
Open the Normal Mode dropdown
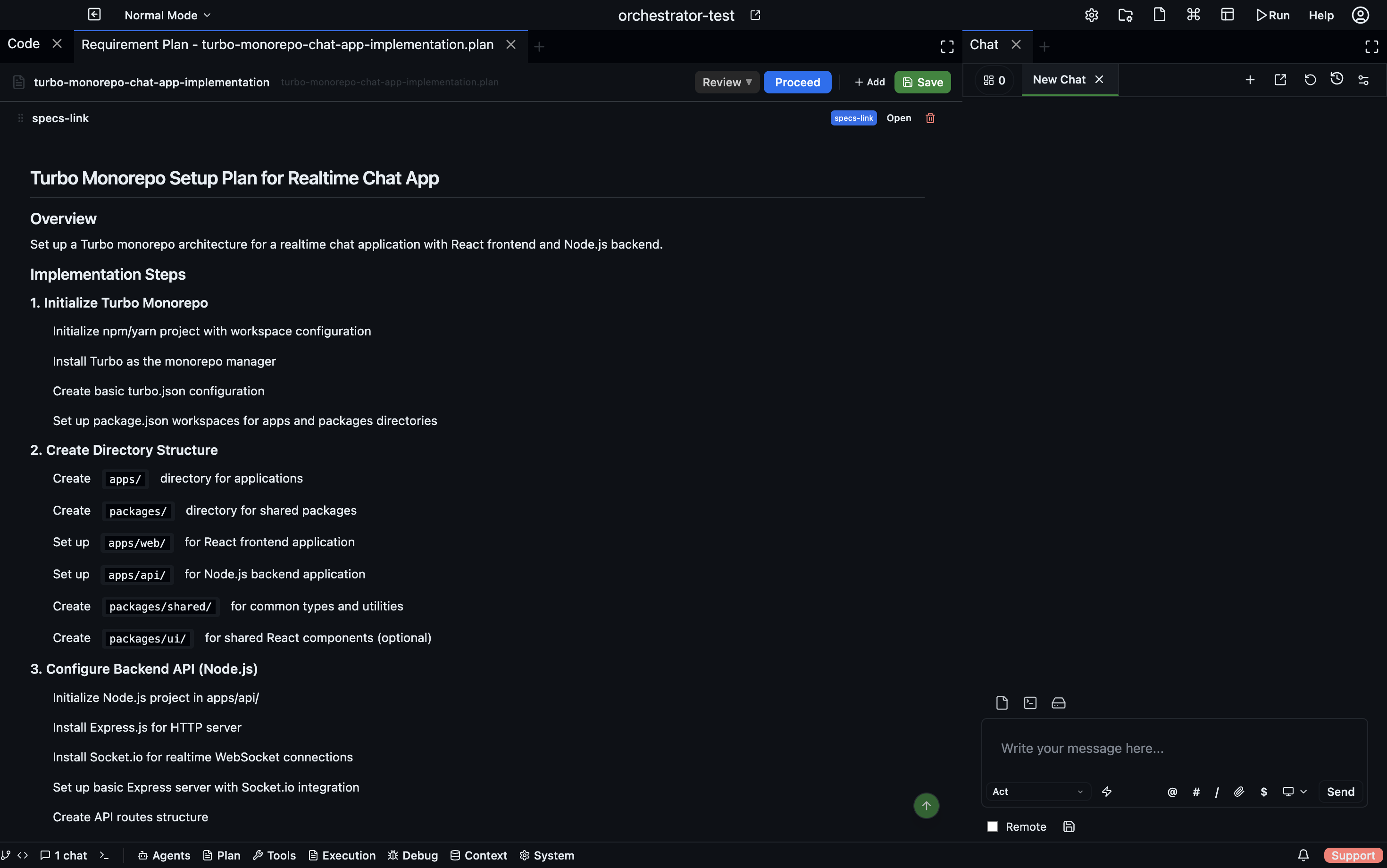(x=167, y=16)
